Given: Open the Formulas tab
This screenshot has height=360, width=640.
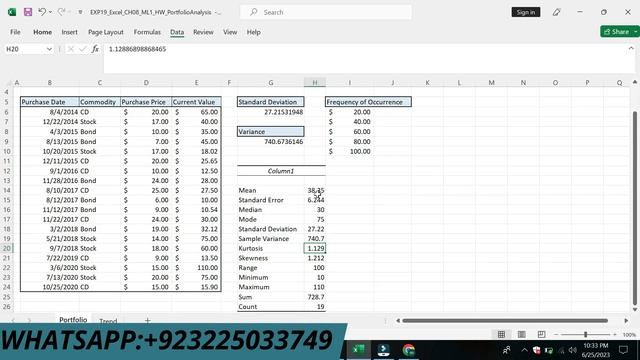Looking at the screenshot, I should 147,32.
